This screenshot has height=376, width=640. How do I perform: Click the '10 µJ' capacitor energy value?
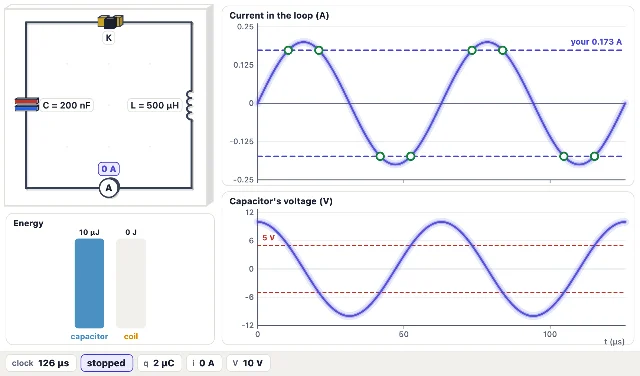(x=89, y=232)
